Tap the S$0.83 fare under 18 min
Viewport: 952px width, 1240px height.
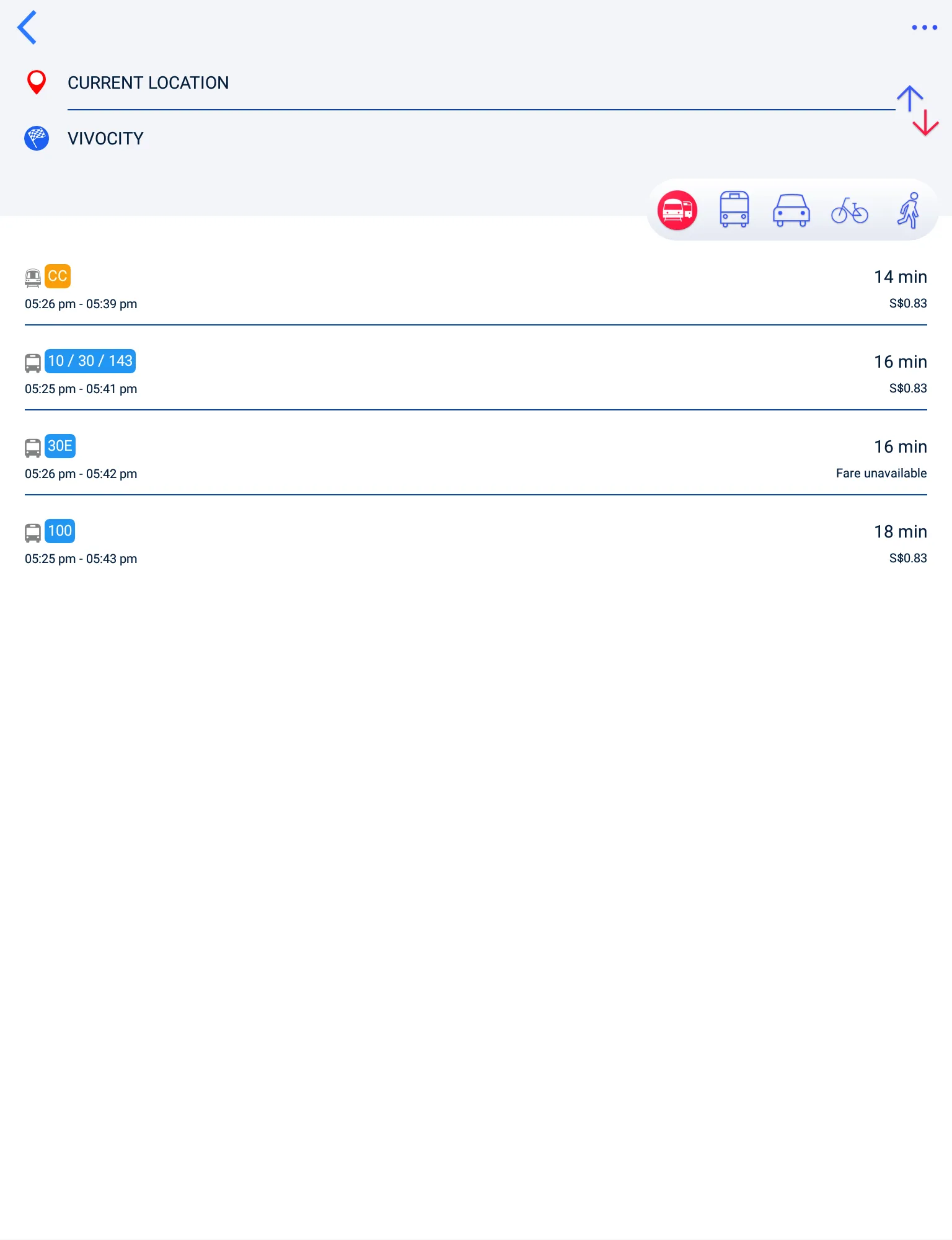tap(908, 558)
